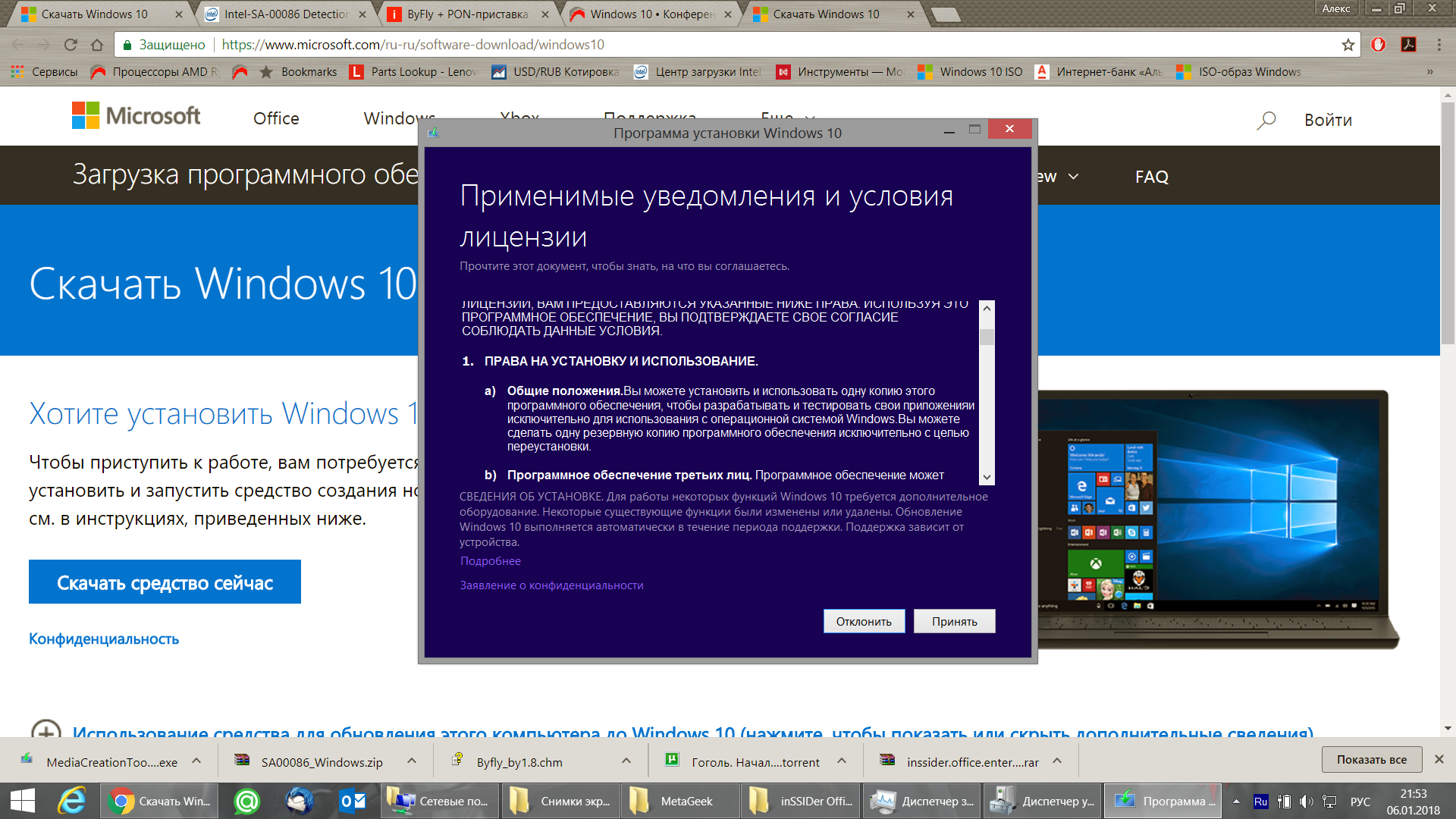Open SA00086_Windows.zip download options chevron
Screen dimensions: 1456x819
tap(412, 761)
